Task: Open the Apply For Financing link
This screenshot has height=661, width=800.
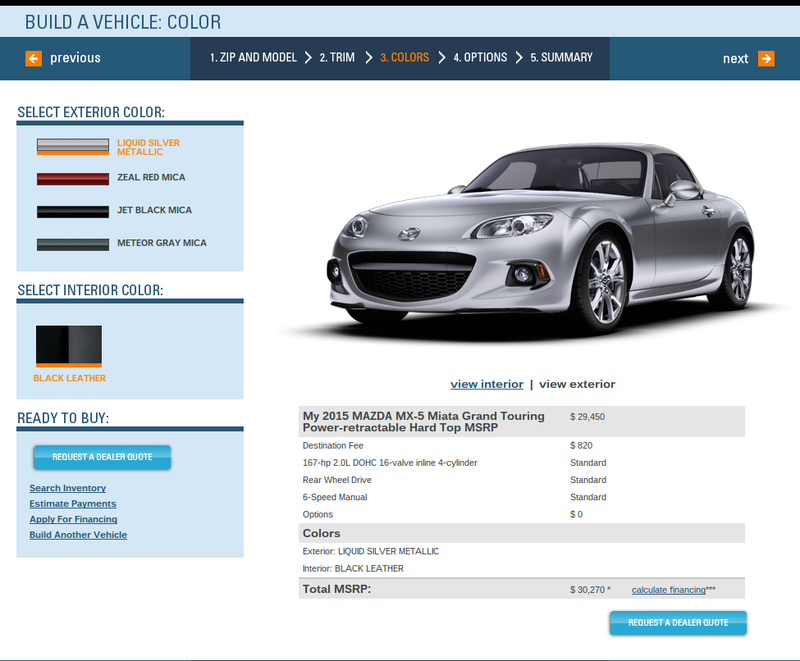Action: click(x=73, y=519)
